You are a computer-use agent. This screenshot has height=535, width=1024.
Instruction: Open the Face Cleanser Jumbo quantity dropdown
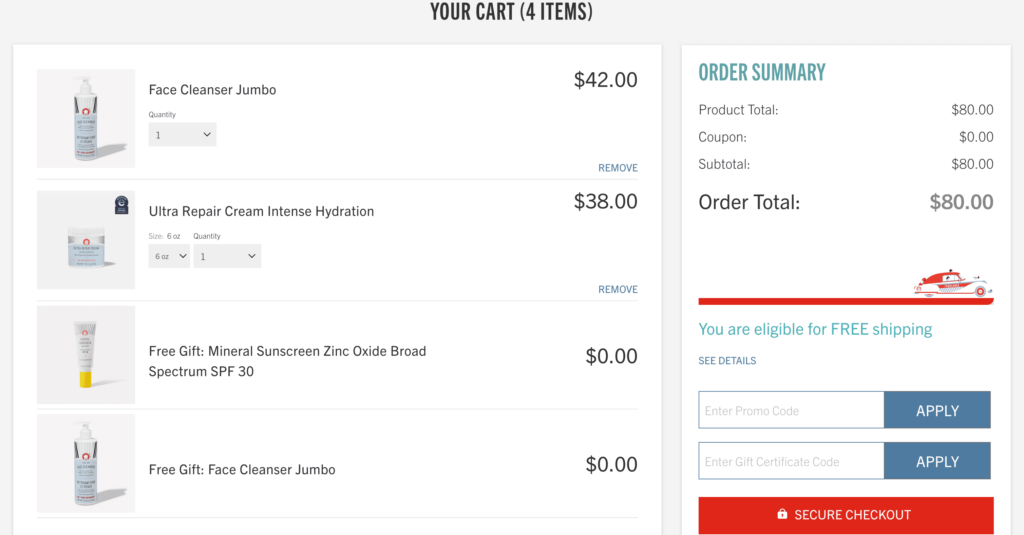pyautogui.click(x=182, y=135)
